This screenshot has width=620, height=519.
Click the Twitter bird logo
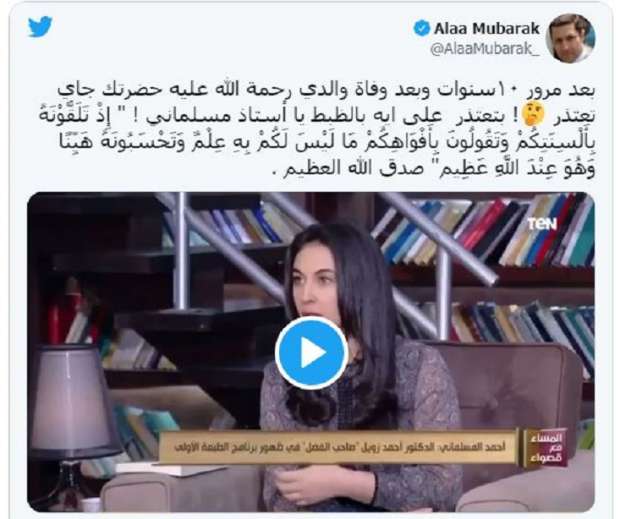[40, 26]
